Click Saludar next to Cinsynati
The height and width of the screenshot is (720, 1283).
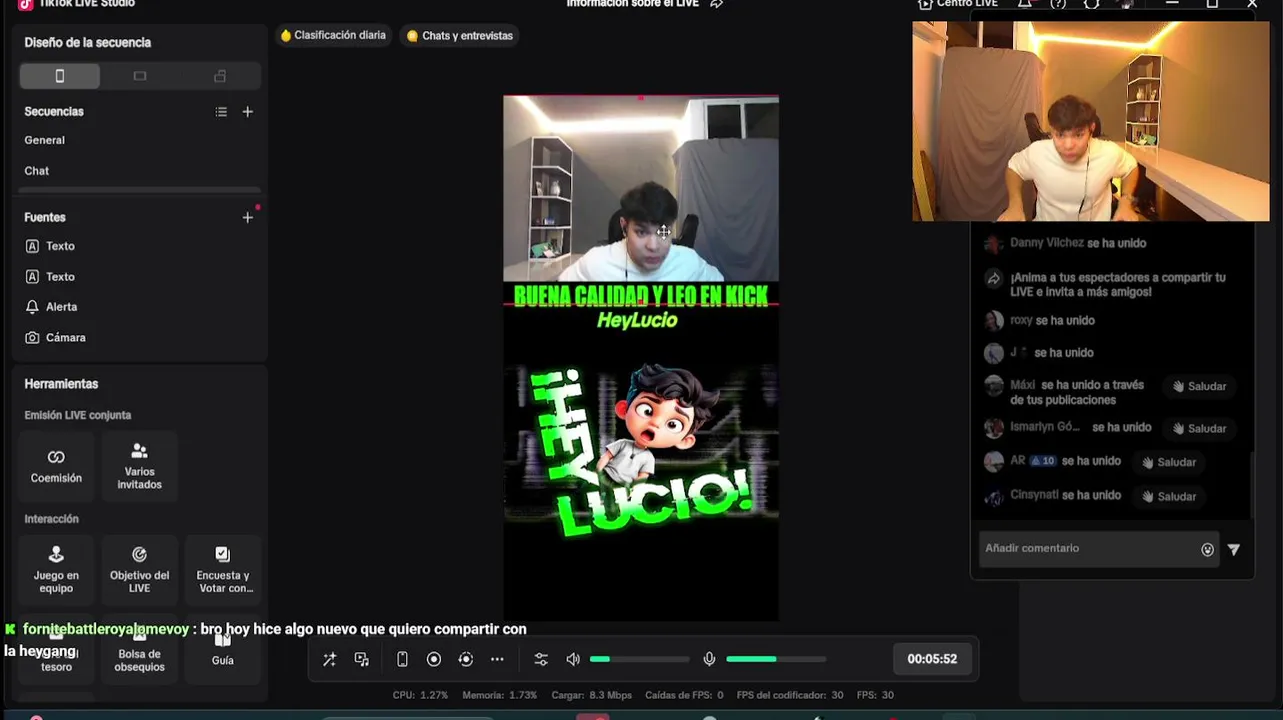click(x=1169, y=496)
